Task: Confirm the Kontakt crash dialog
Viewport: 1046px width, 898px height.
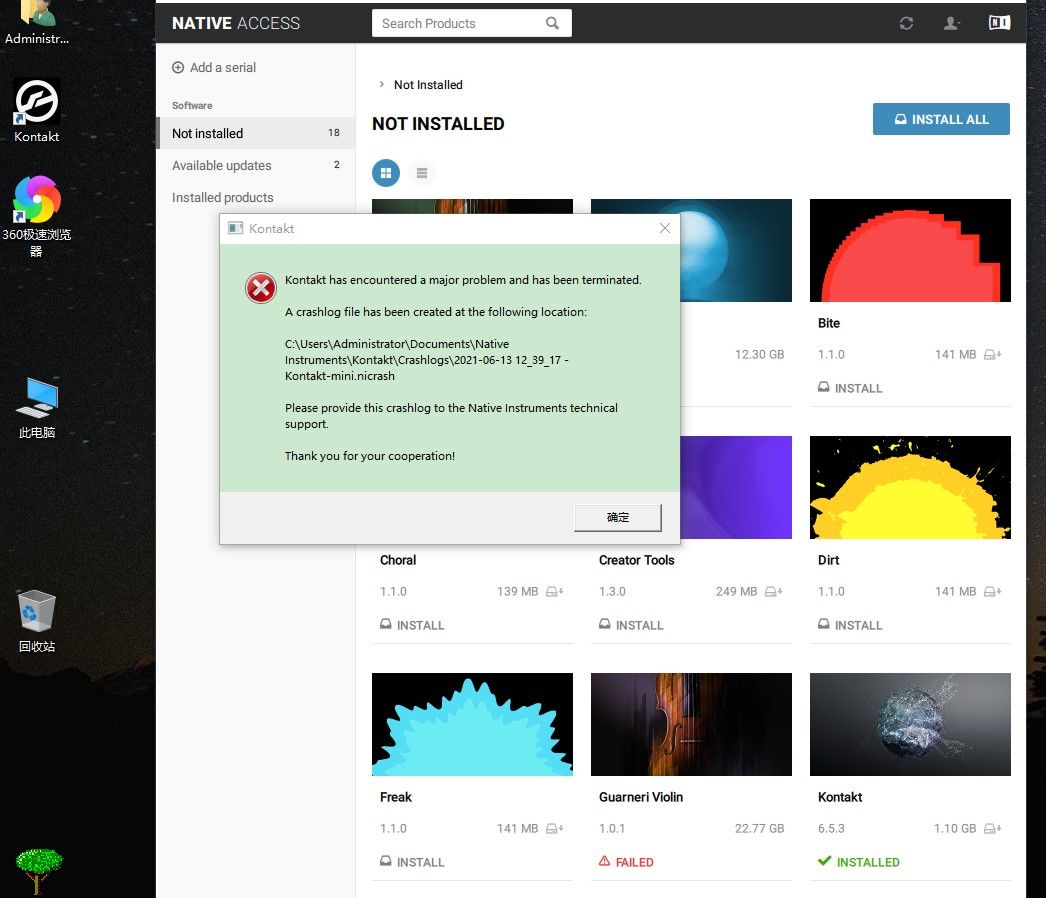Action: click(x=618, y=517)
